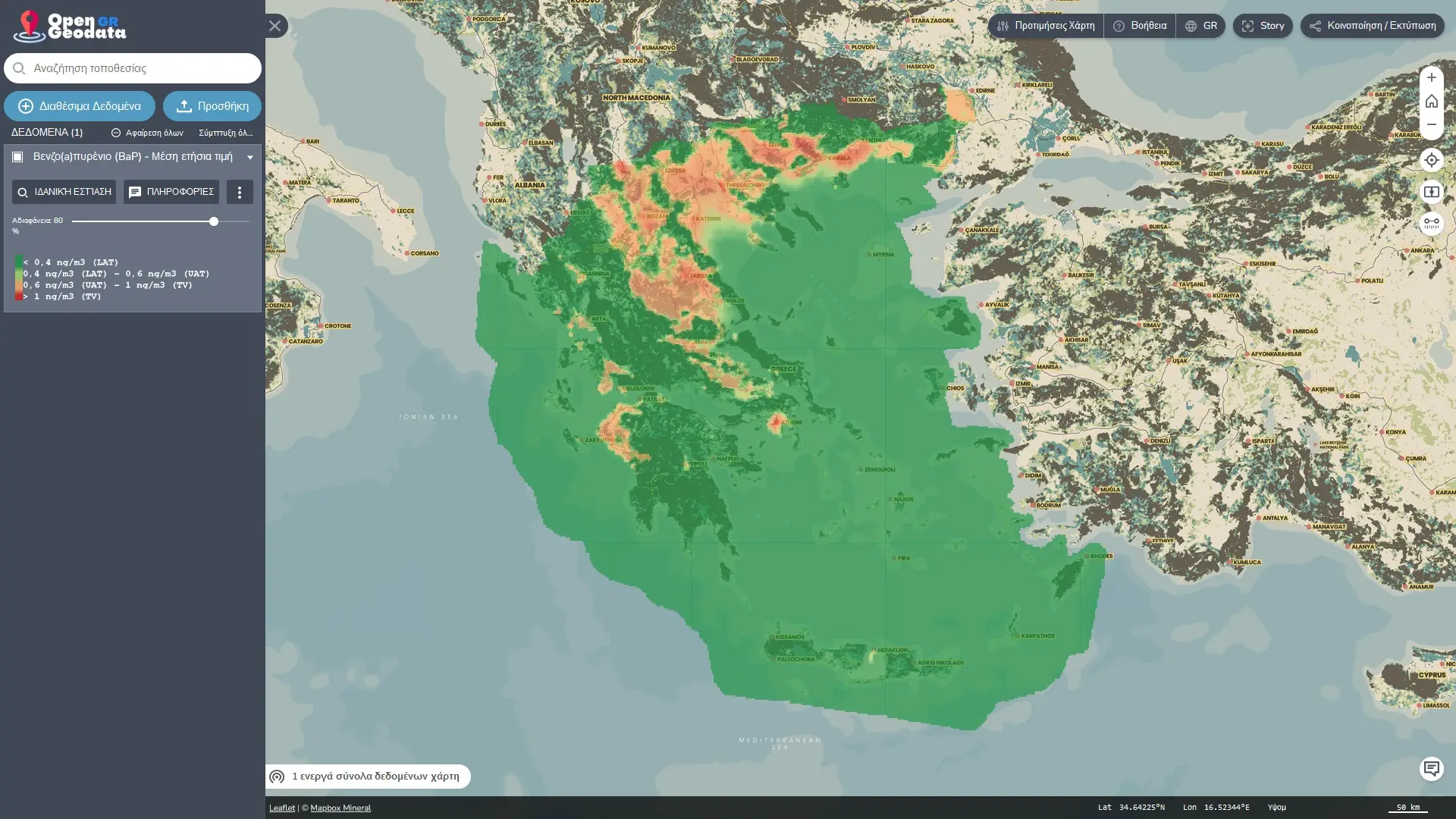Open the feedback chat icon
Viewport: 1456px width, 819px height.
1432,769
